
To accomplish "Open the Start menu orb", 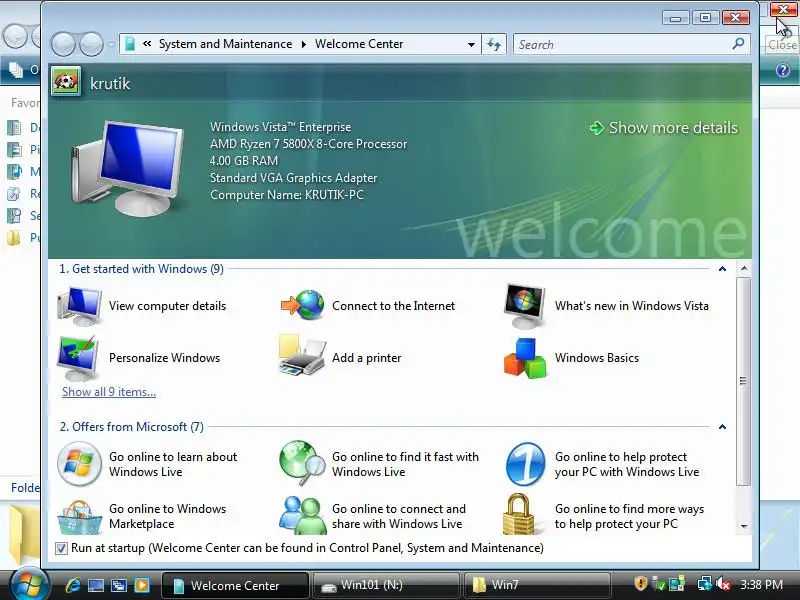I will pyautogui.click(x=30, y=585).
